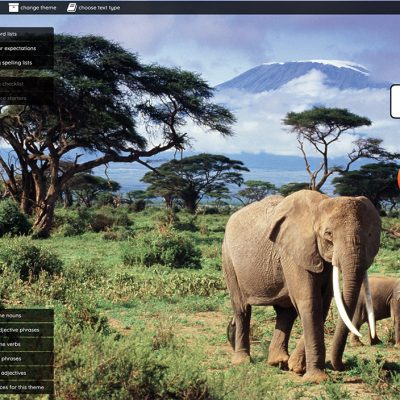Image resolution: width=400 pixels, height=400 pixels.
Task: Show the adjective phrases list
Action: [27, 330]
